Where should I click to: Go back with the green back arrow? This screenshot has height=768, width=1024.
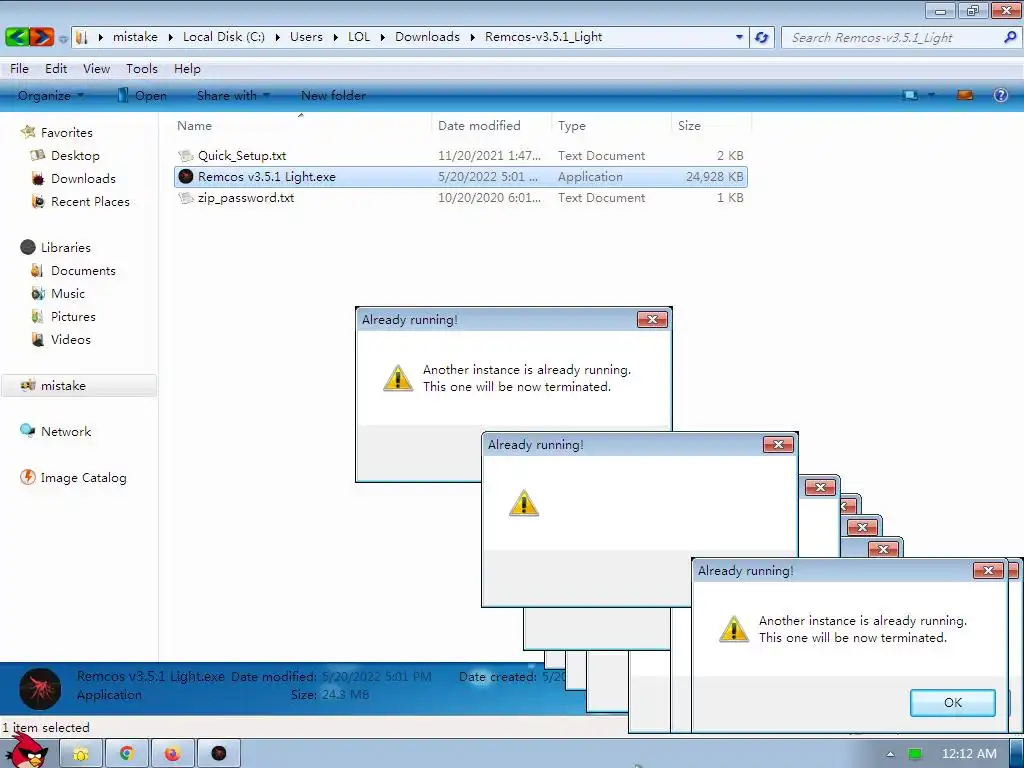18,37
